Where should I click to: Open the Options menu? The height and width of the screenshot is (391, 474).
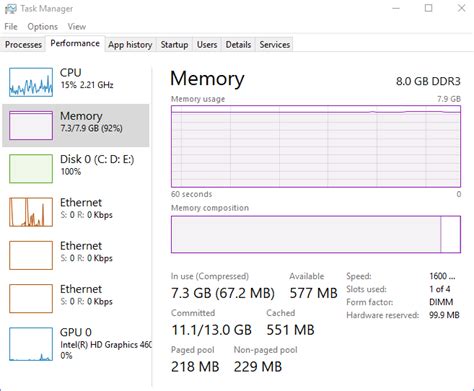tap(42, 27)
